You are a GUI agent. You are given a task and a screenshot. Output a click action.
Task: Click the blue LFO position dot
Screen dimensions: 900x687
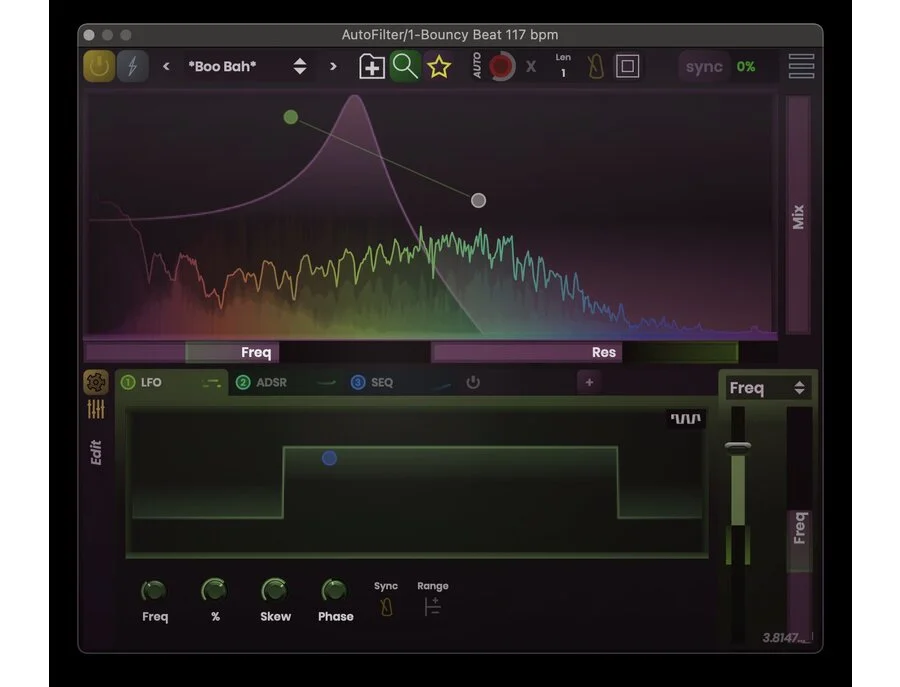[329, 458]
